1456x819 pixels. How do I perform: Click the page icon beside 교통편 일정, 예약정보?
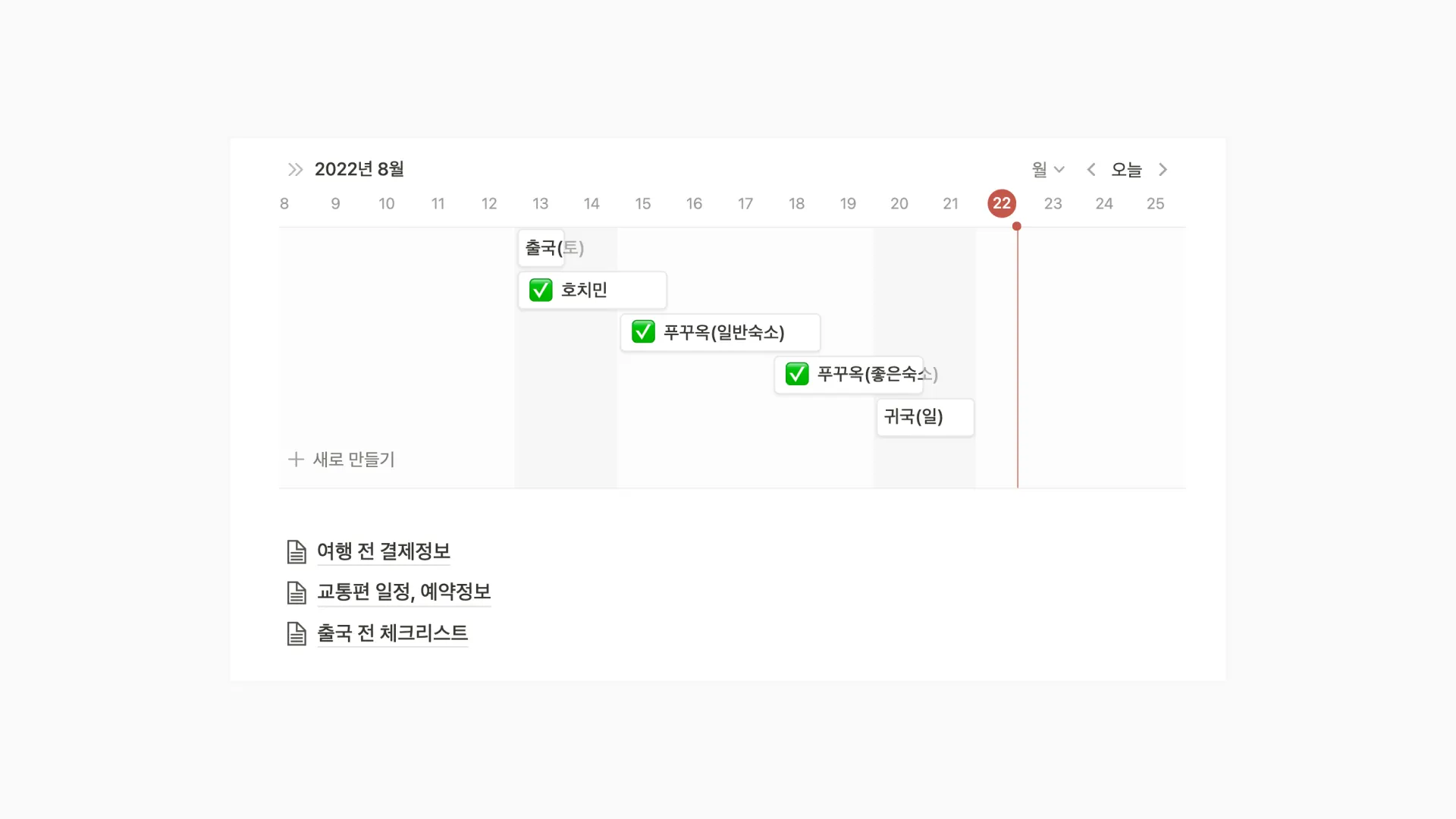(297, 592)
